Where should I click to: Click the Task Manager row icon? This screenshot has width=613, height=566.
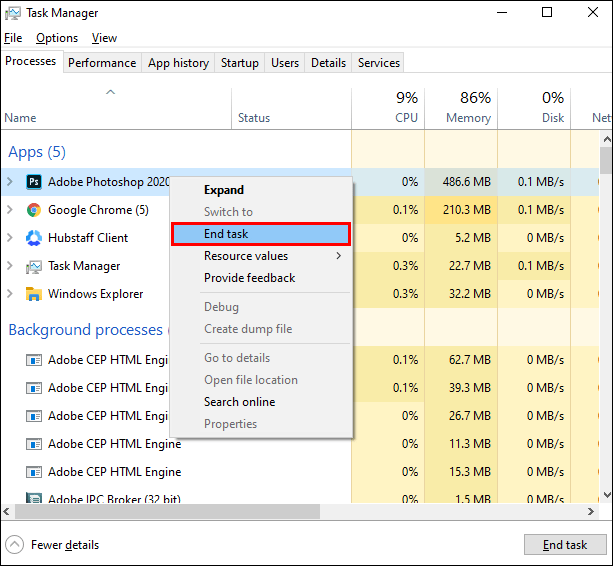pyautogui.click(x=34, y=266)
